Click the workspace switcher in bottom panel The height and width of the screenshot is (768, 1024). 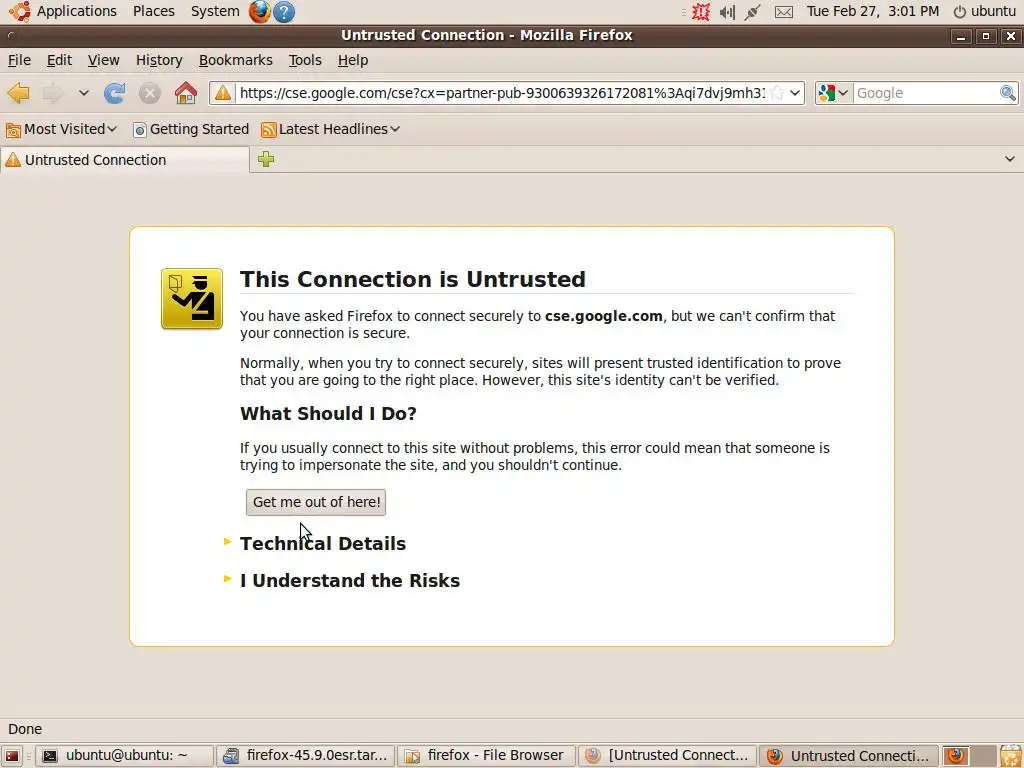click(968, 756)
